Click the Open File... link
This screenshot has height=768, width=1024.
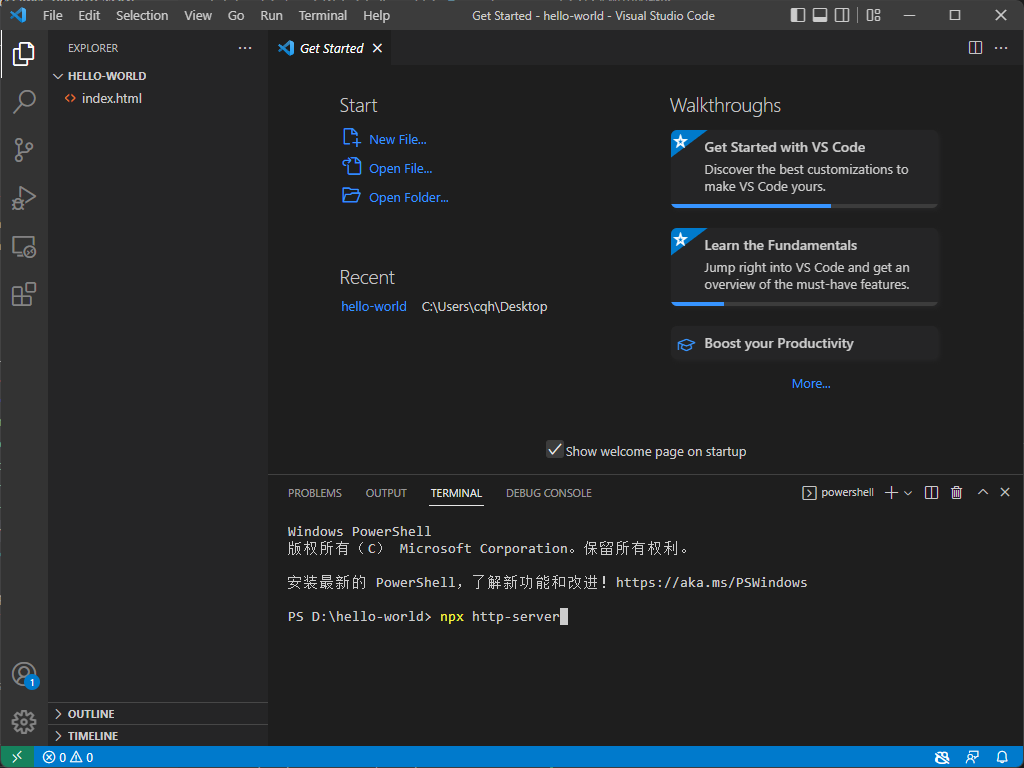(387, 168)
